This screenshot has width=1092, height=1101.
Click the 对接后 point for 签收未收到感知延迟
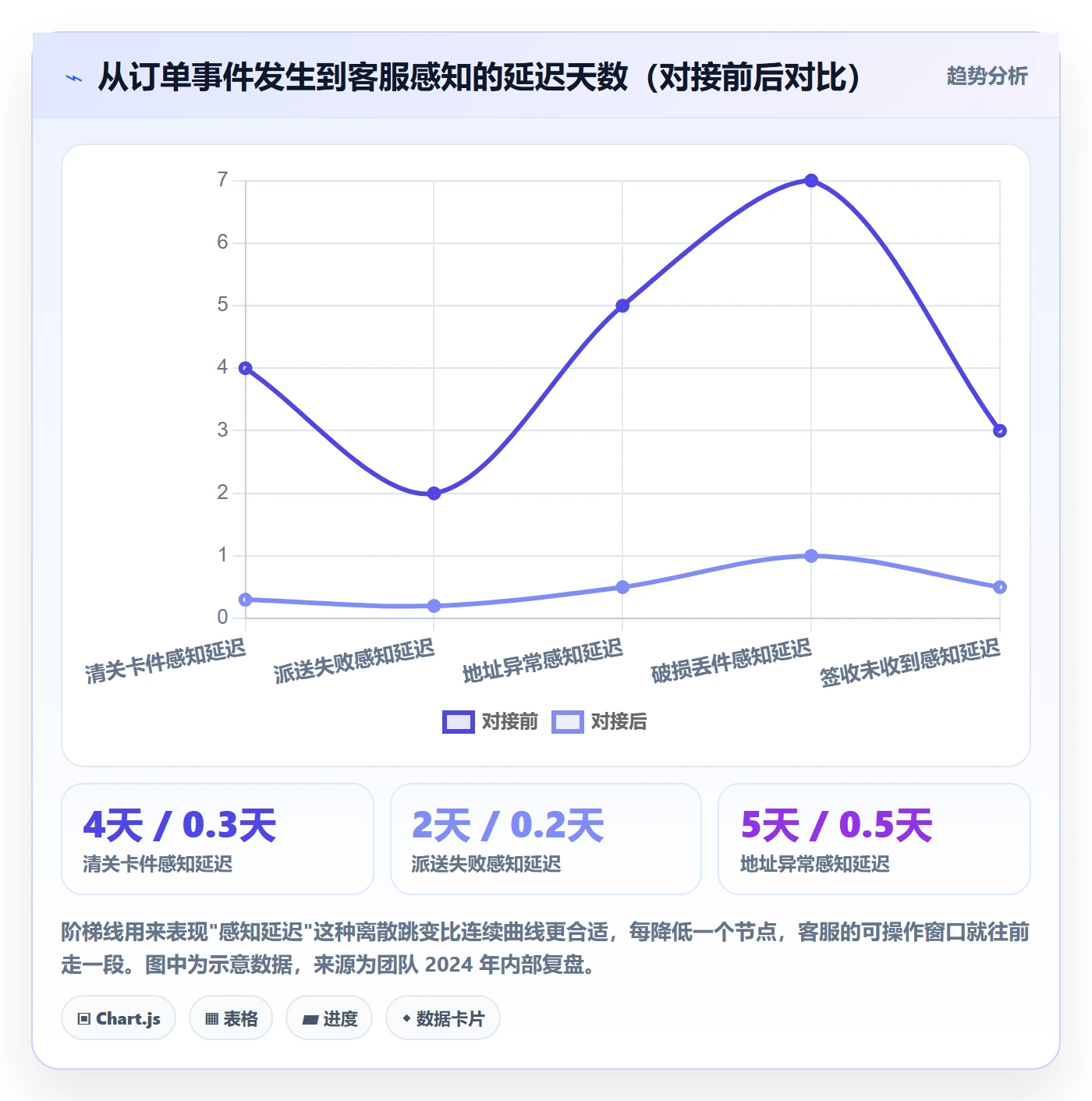tap(1000, 587)
